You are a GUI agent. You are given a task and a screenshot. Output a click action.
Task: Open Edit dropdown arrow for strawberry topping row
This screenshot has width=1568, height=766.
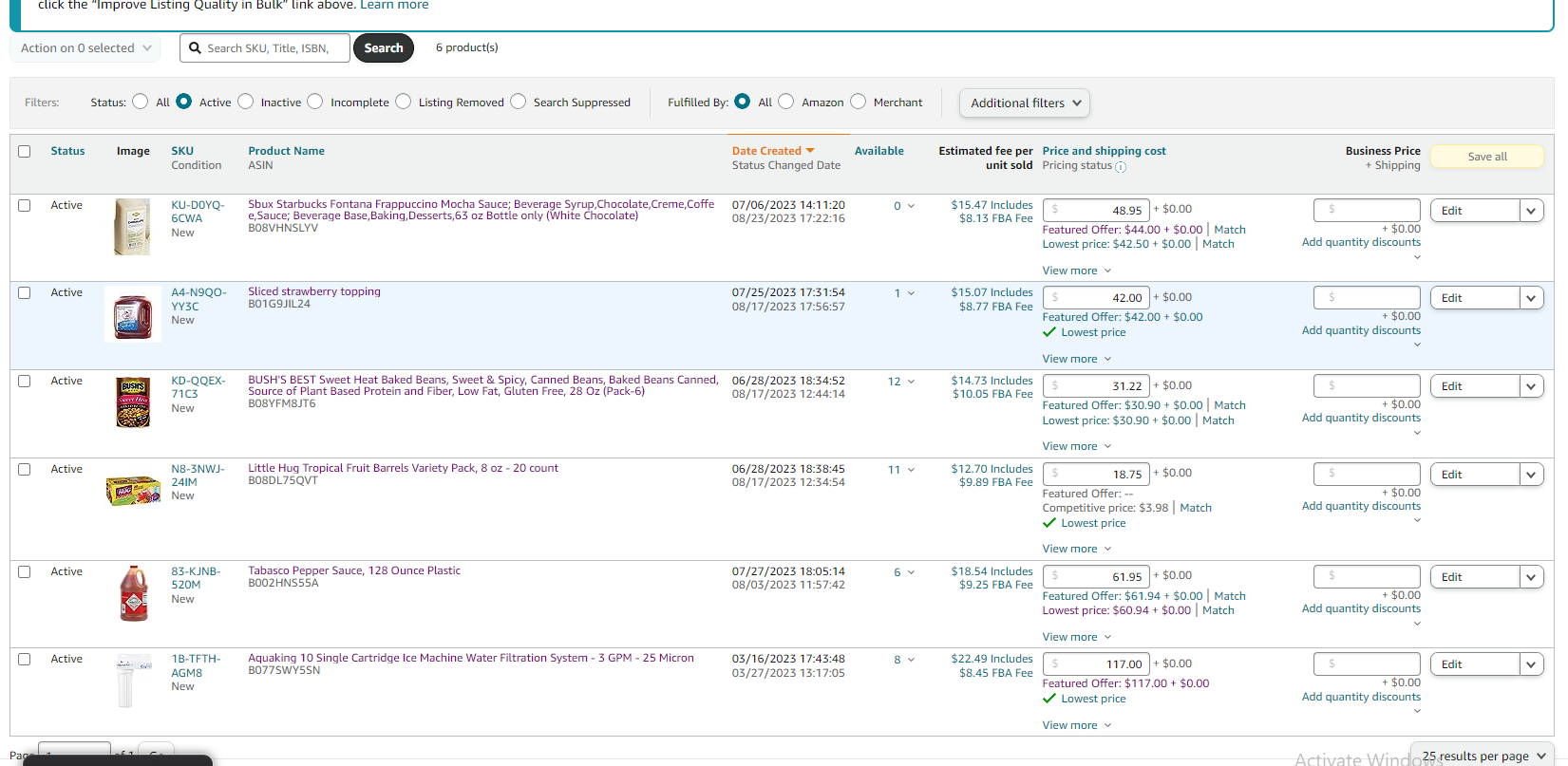[1531, 298]
